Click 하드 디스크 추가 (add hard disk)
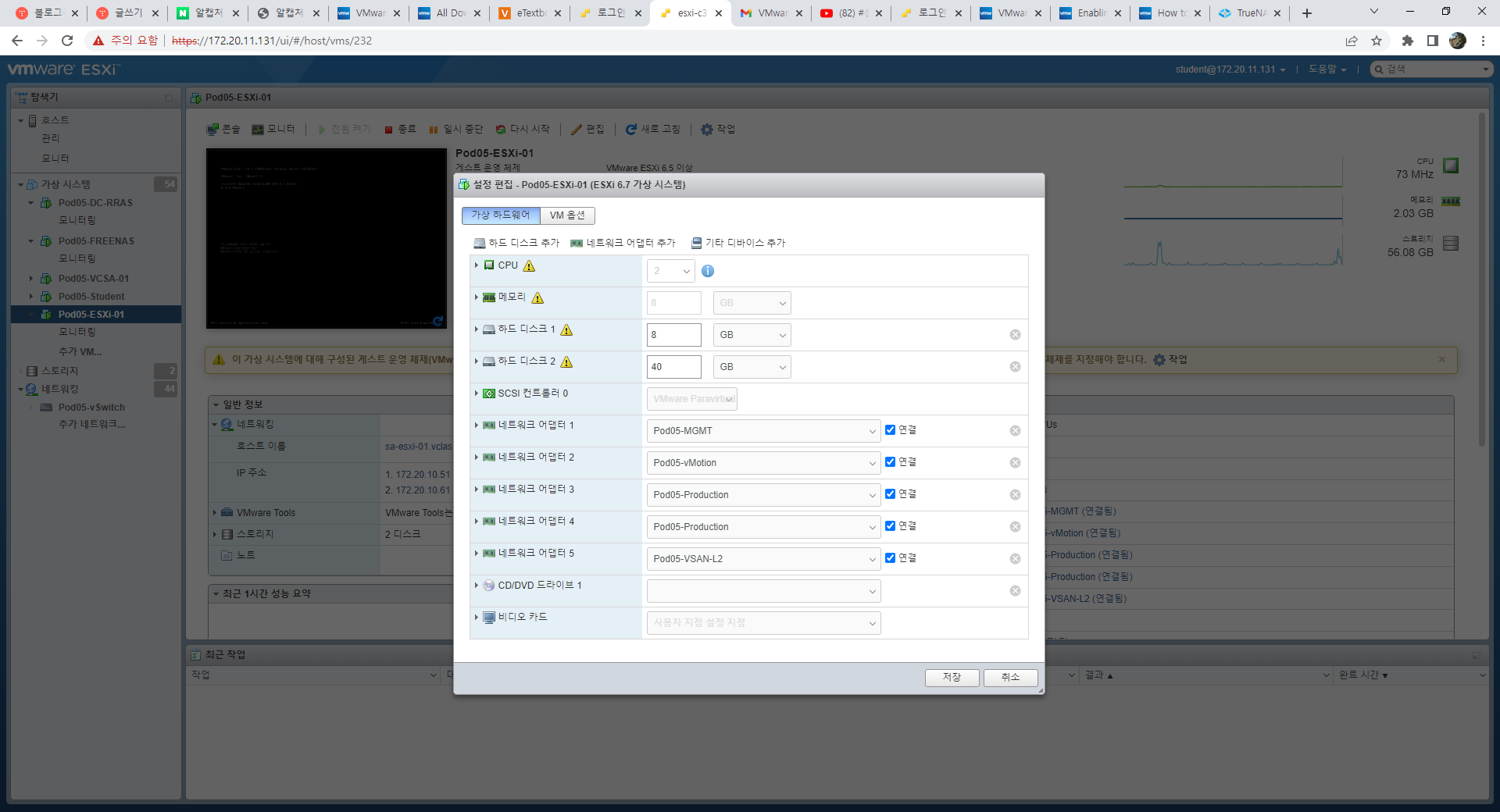Viewport: 1500px width, 812px height. click(x=516, y=243)
